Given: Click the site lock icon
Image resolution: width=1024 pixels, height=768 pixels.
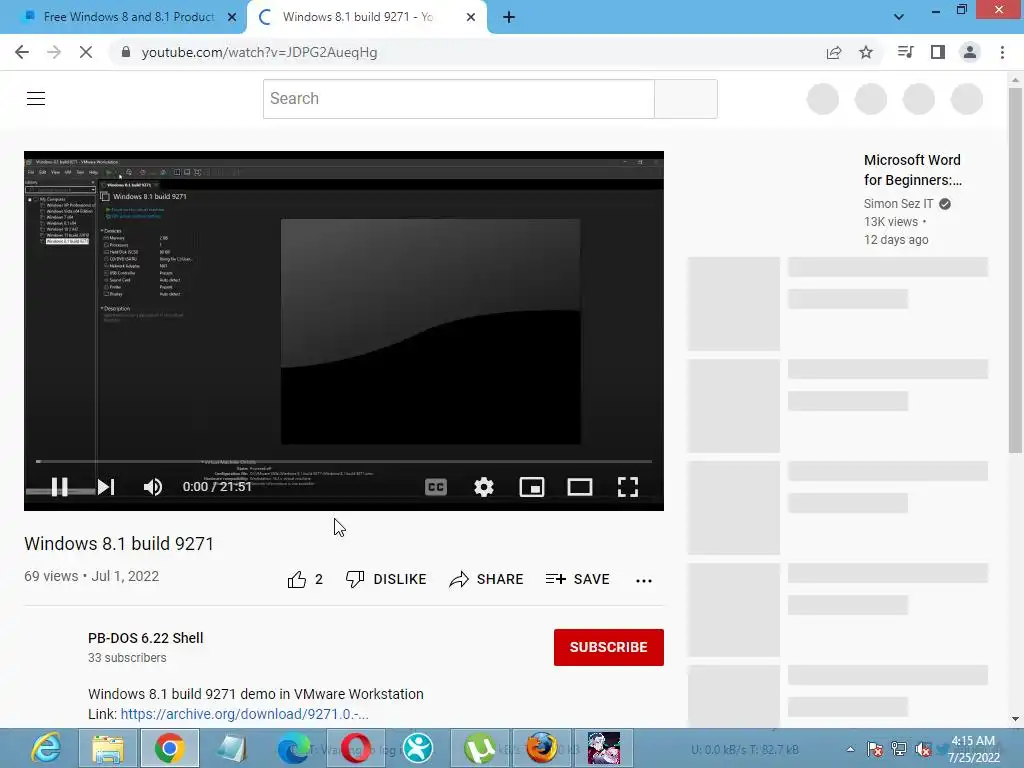Looking at the screenshot, I should click(126, 52).
